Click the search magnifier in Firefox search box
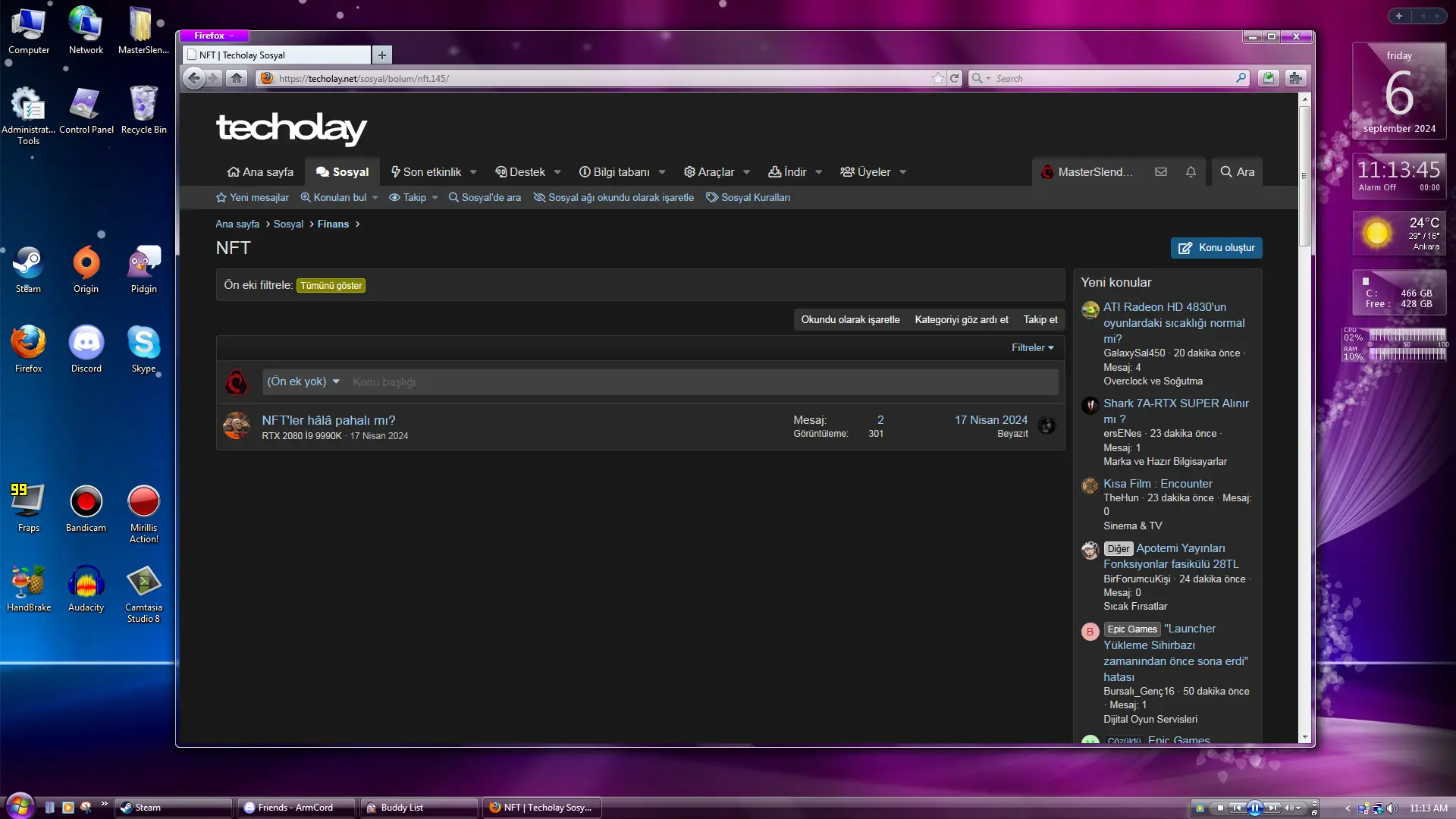This screenshot has width=1456, height=819. [1241, 78]
